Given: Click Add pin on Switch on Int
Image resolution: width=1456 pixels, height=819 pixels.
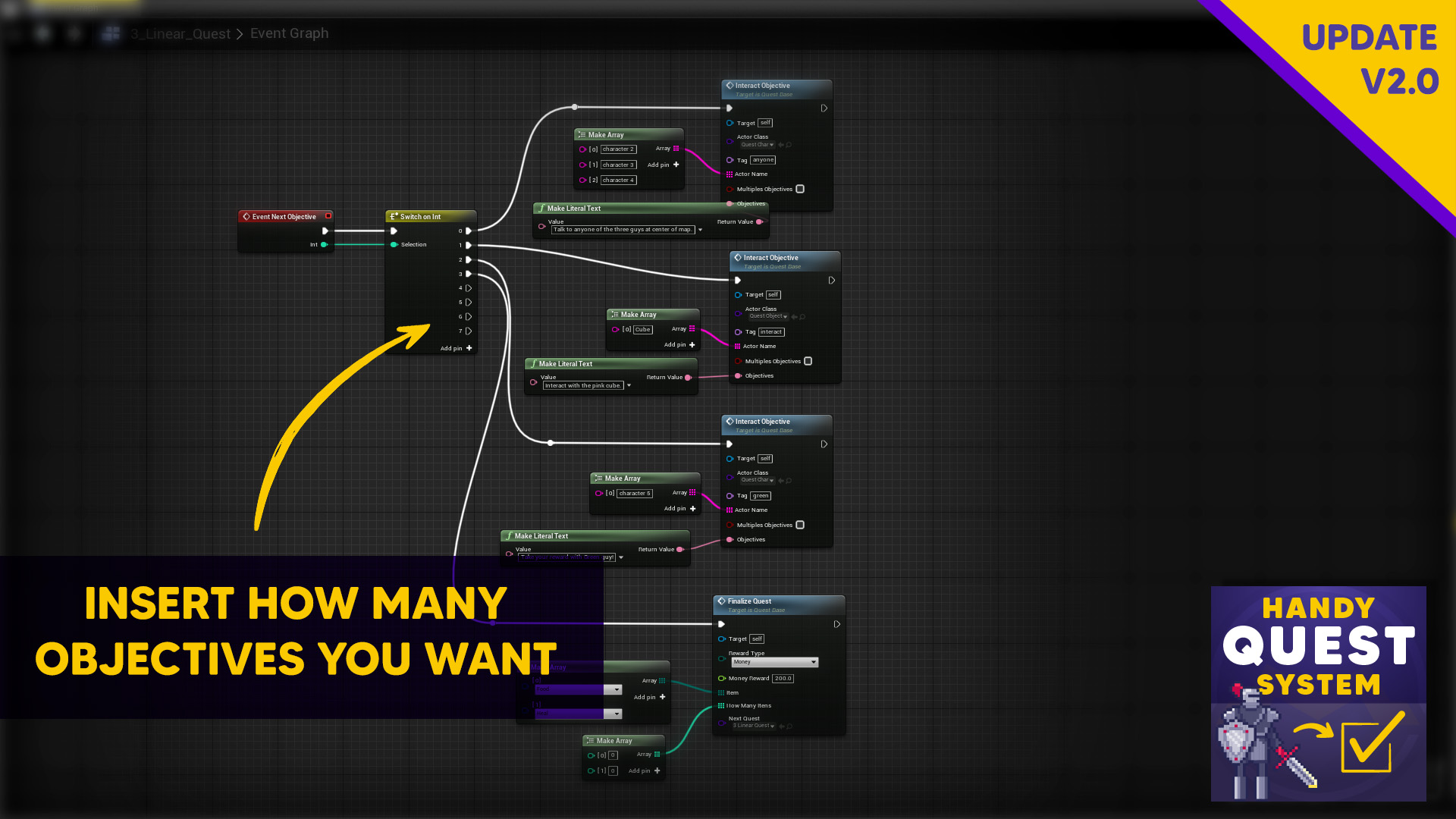Looking at the screenshot, I should pos(457,348).
